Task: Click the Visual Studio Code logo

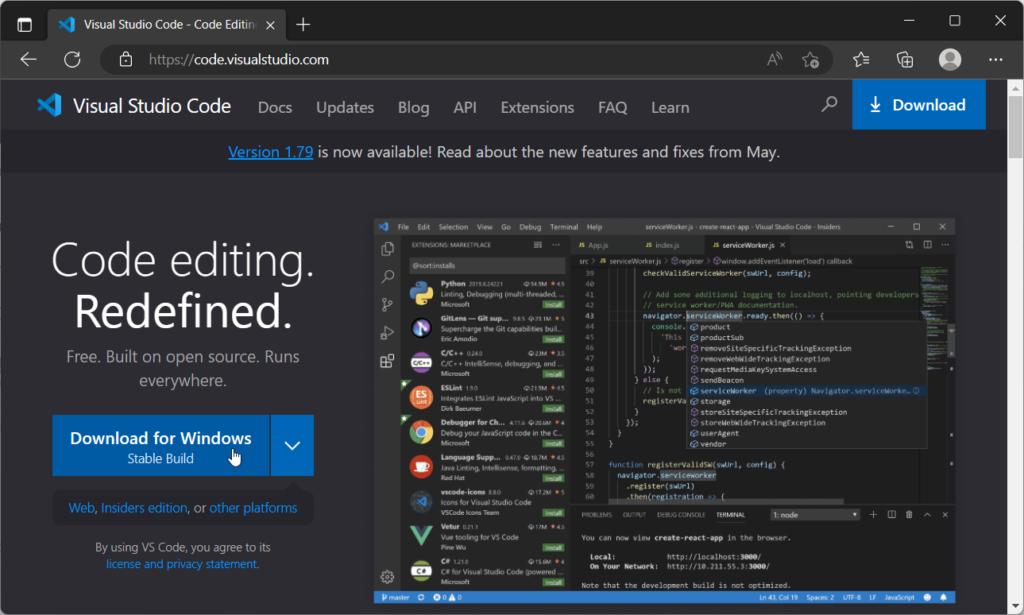Action: [x=134, y=106]
